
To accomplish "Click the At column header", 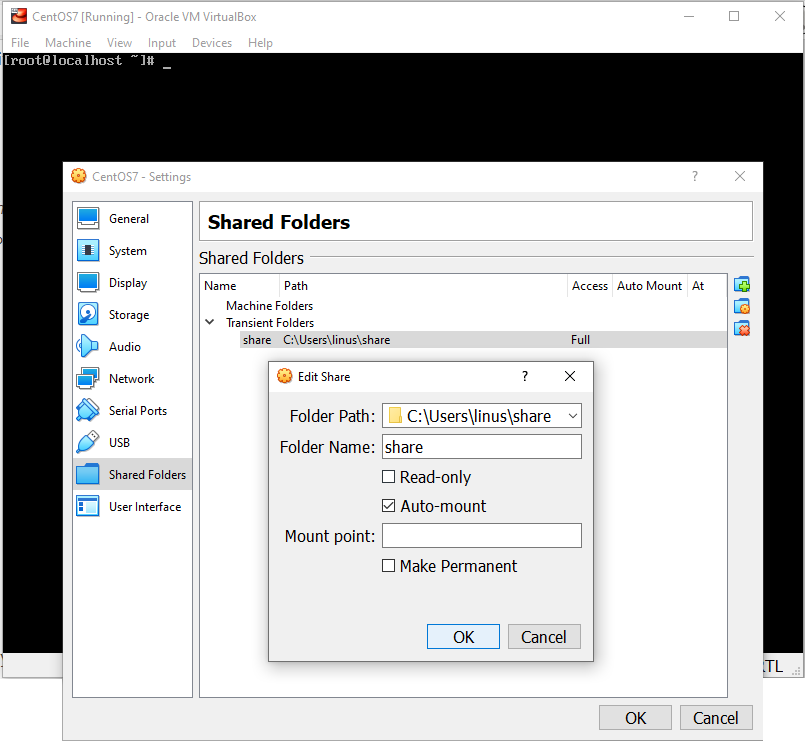I will pyautogui.click(x=706, y=286).
